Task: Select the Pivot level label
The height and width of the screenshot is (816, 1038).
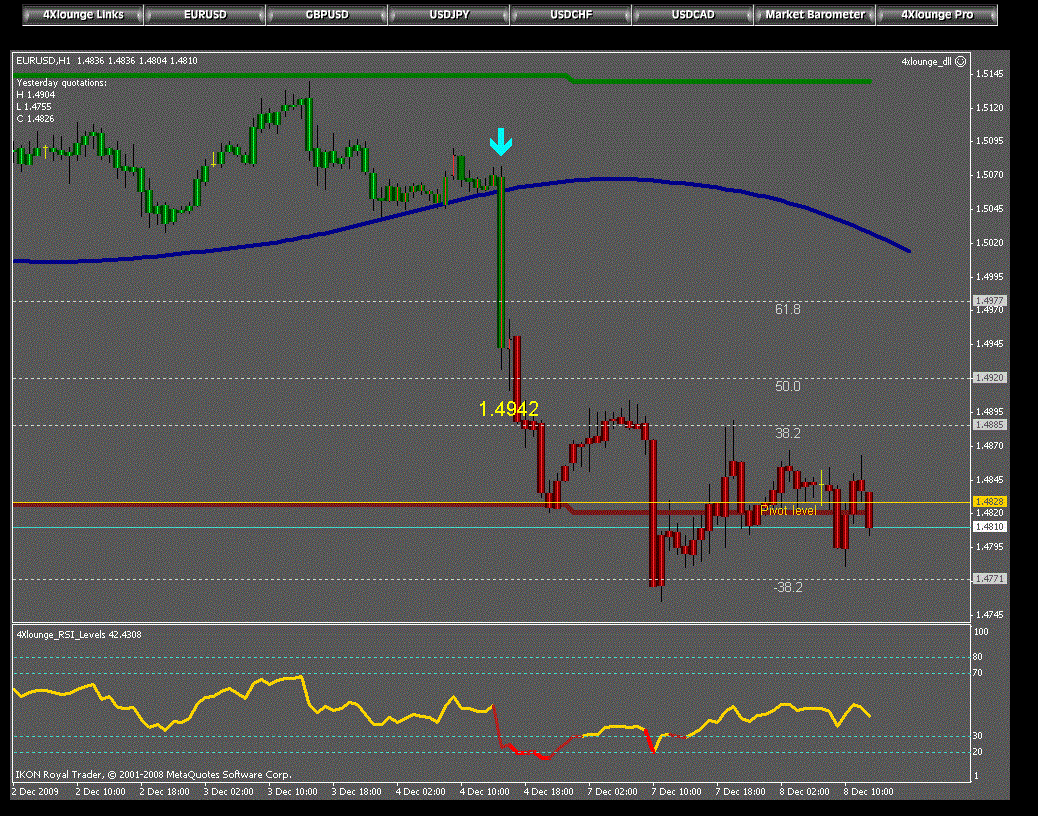Action: [788, 510]
